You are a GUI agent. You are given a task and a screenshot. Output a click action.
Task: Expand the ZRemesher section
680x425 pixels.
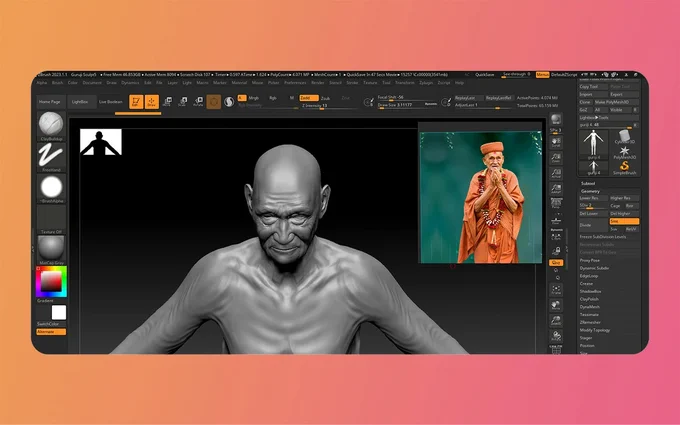point(591,323)
